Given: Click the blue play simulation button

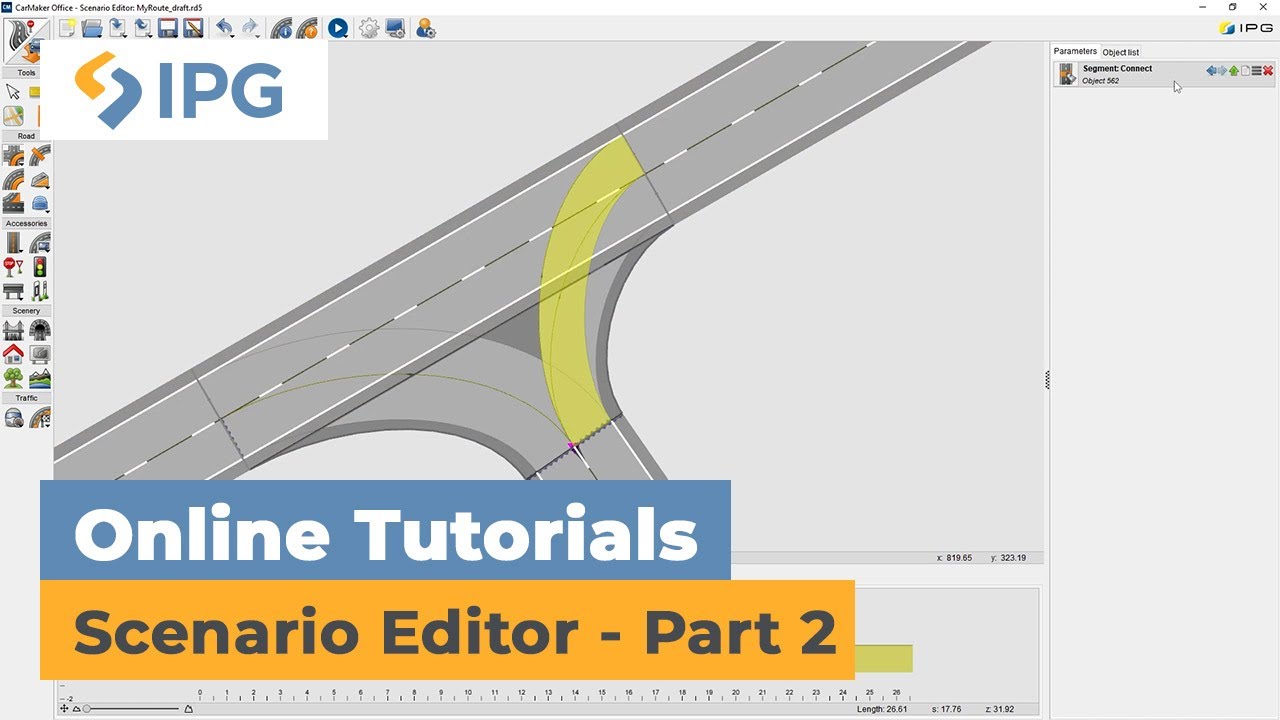Looking at the screenshot, I should point(338,28).
